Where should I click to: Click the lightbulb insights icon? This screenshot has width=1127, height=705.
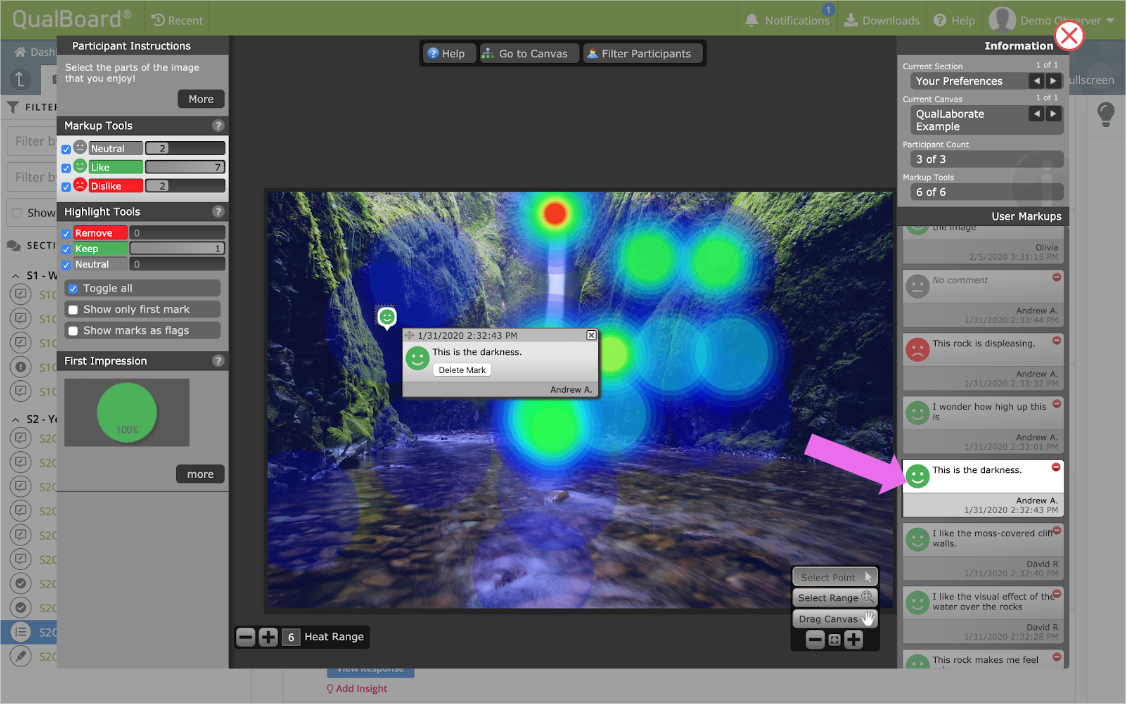pyautogui.click(x=1105, y=114)
